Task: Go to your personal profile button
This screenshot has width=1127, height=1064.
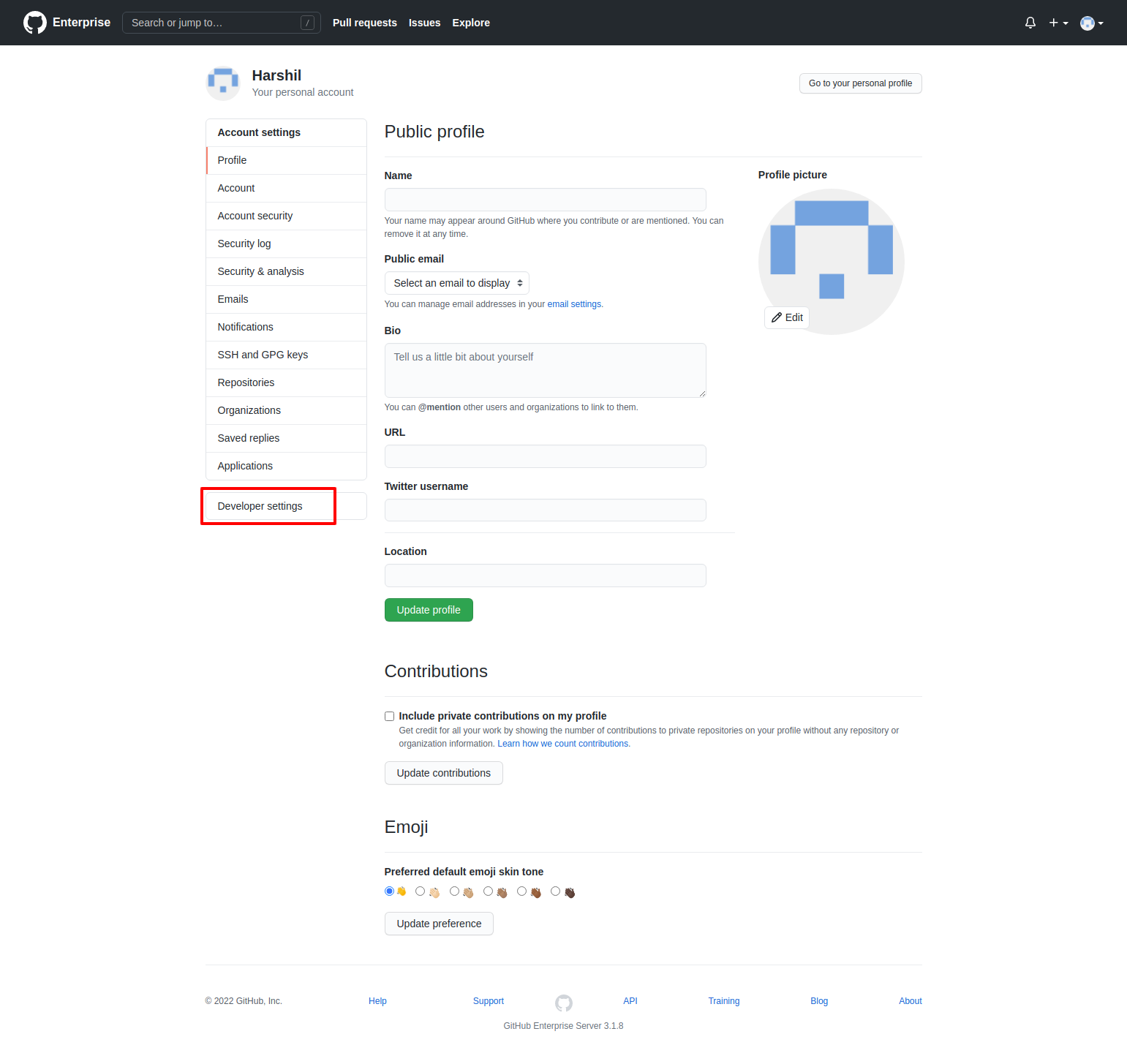Action: [x=860, y=83]
